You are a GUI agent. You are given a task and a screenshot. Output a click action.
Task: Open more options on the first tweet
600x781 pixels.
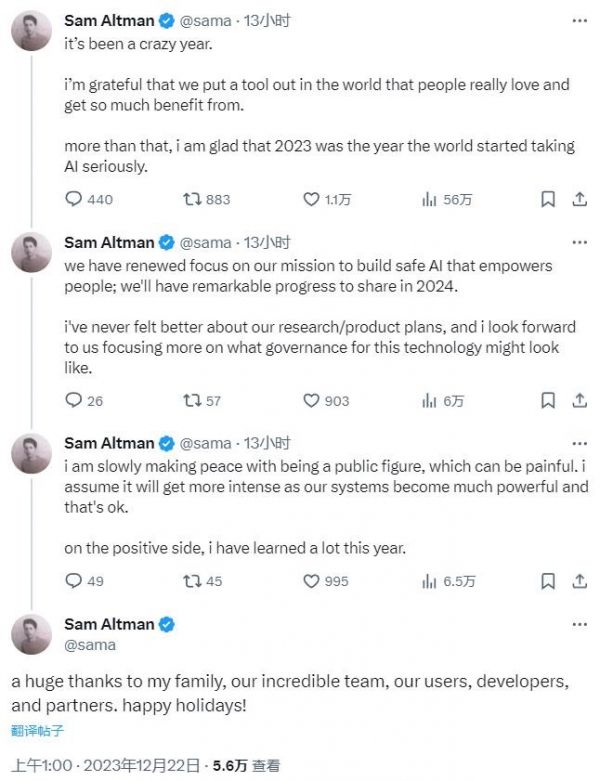tap(578, 20)
